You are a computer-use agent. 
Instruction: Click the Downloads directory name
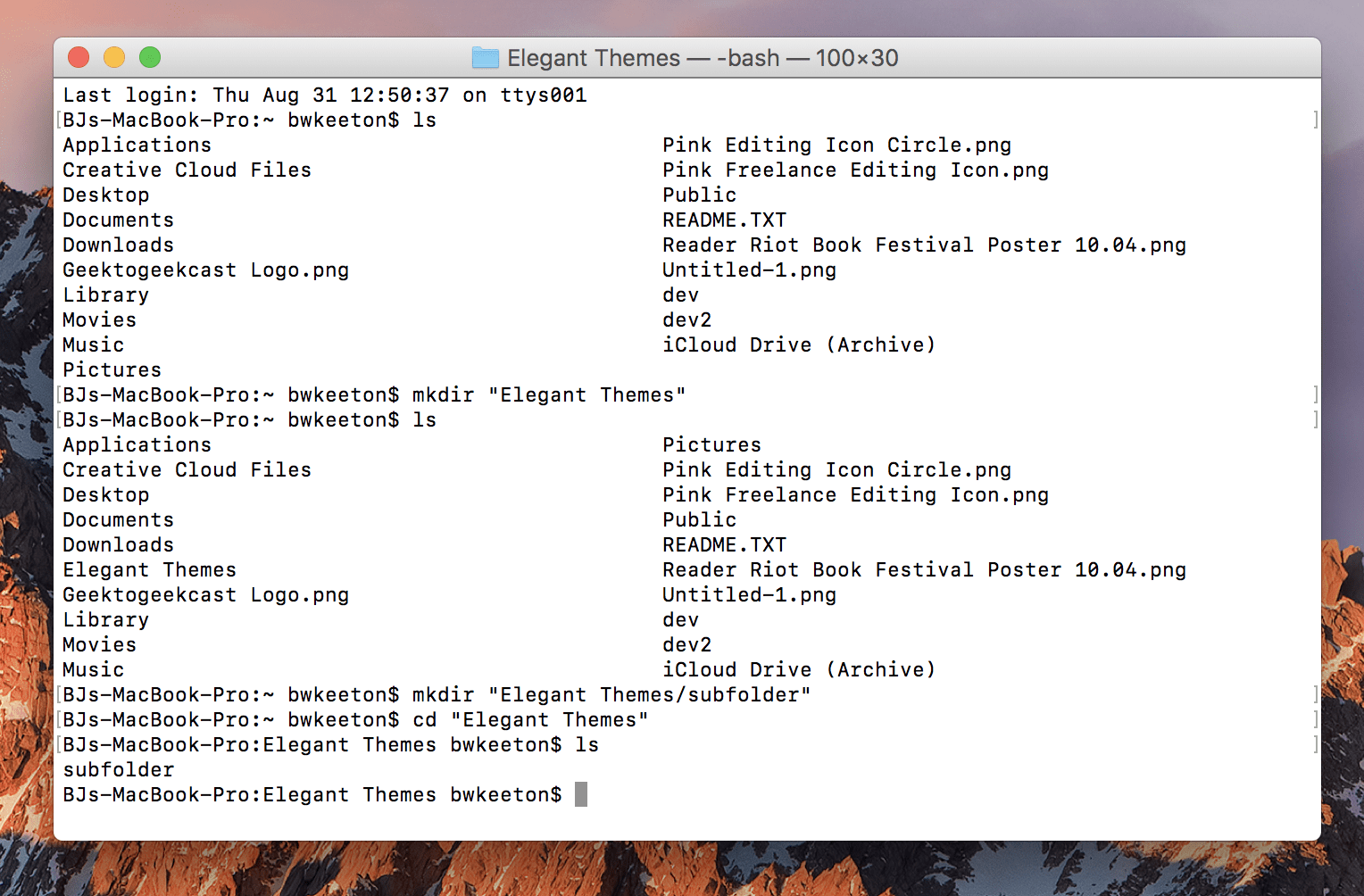point(117,245)
